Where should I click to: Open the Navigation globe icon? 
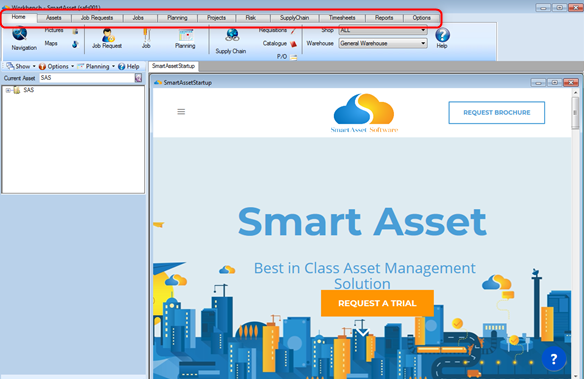(x=19, y=34)
